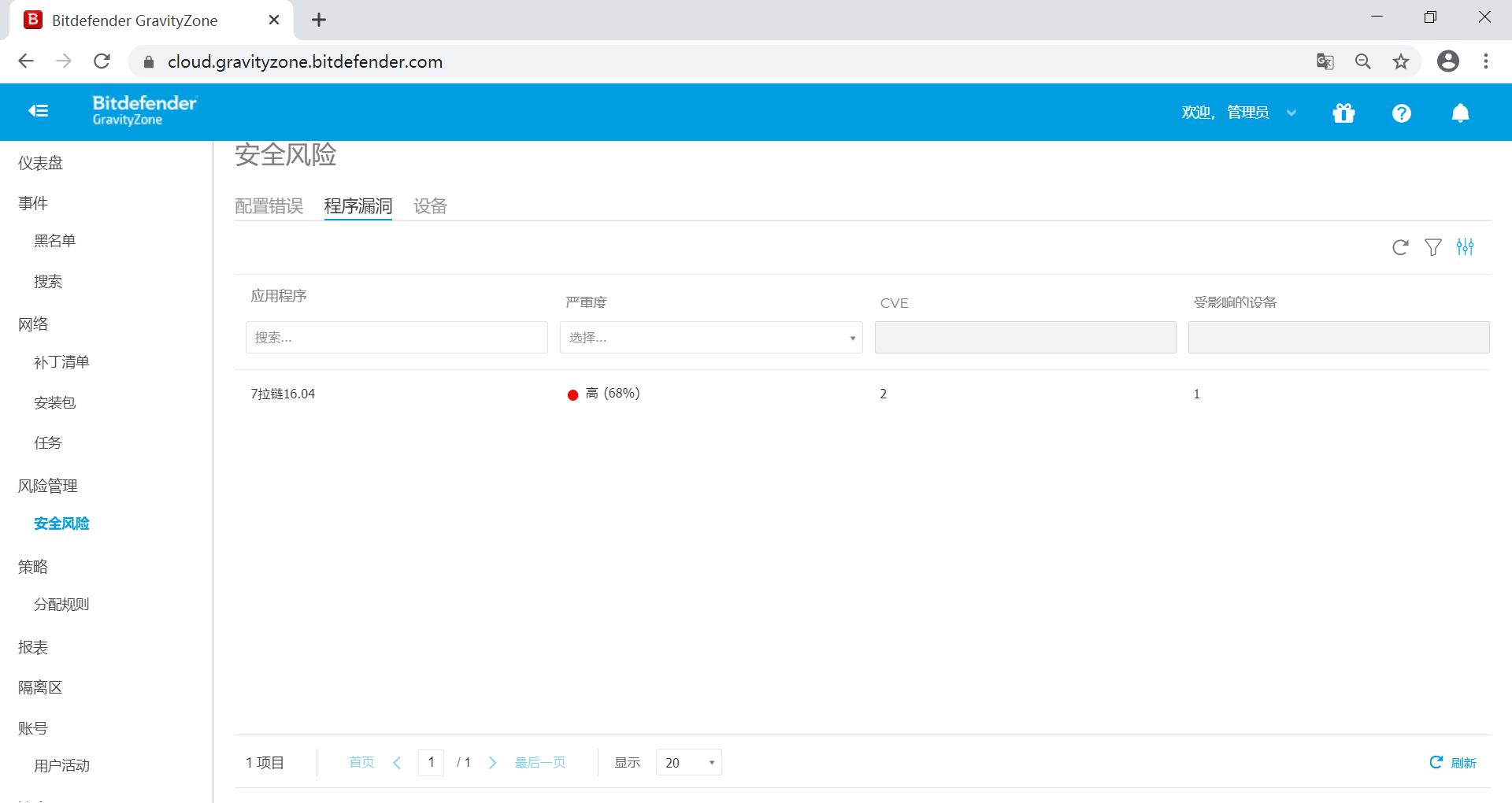This screenshot has width=1512, height=803.
Task: Click the 应用程序 column header
Action: click(279, 296)
